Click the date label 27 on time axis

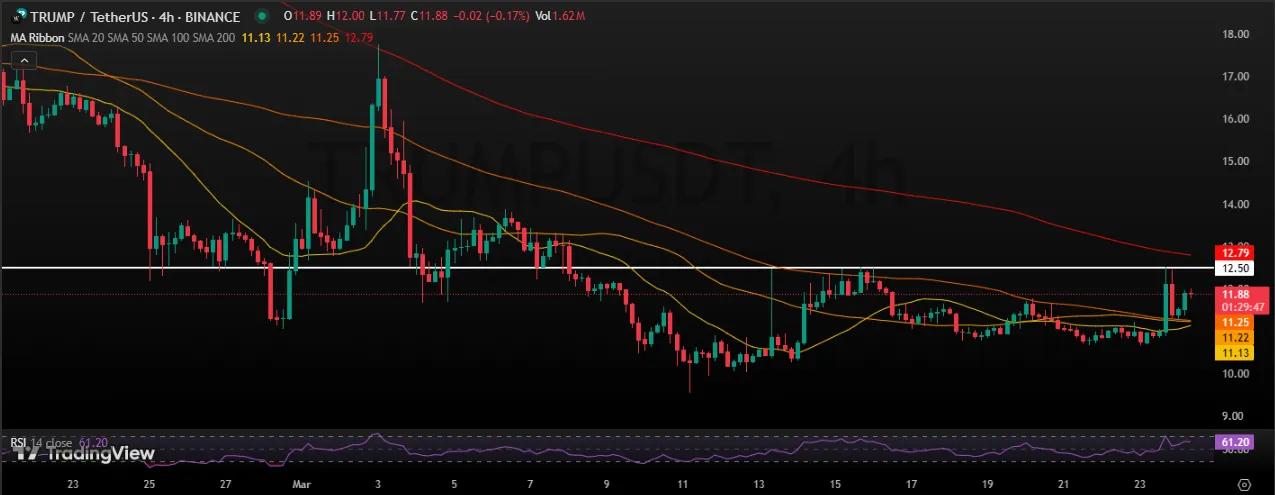pyautogui.click(x=227, y=482)
